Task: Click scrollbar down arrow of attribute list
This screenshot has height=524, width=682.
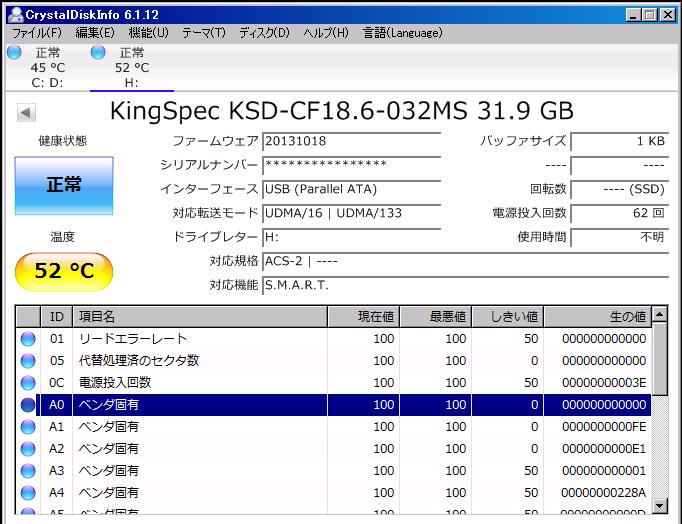Action: coord(660,506)
